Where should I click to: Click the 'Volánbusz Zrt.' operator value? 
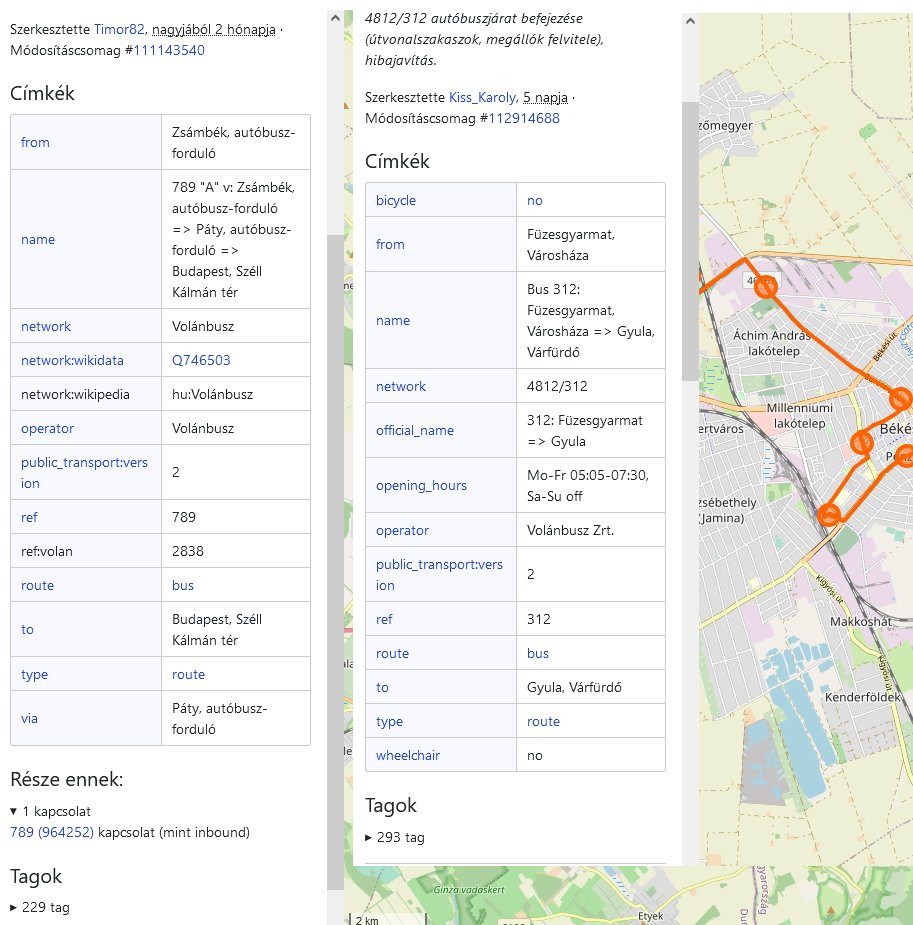click(570, 530)
